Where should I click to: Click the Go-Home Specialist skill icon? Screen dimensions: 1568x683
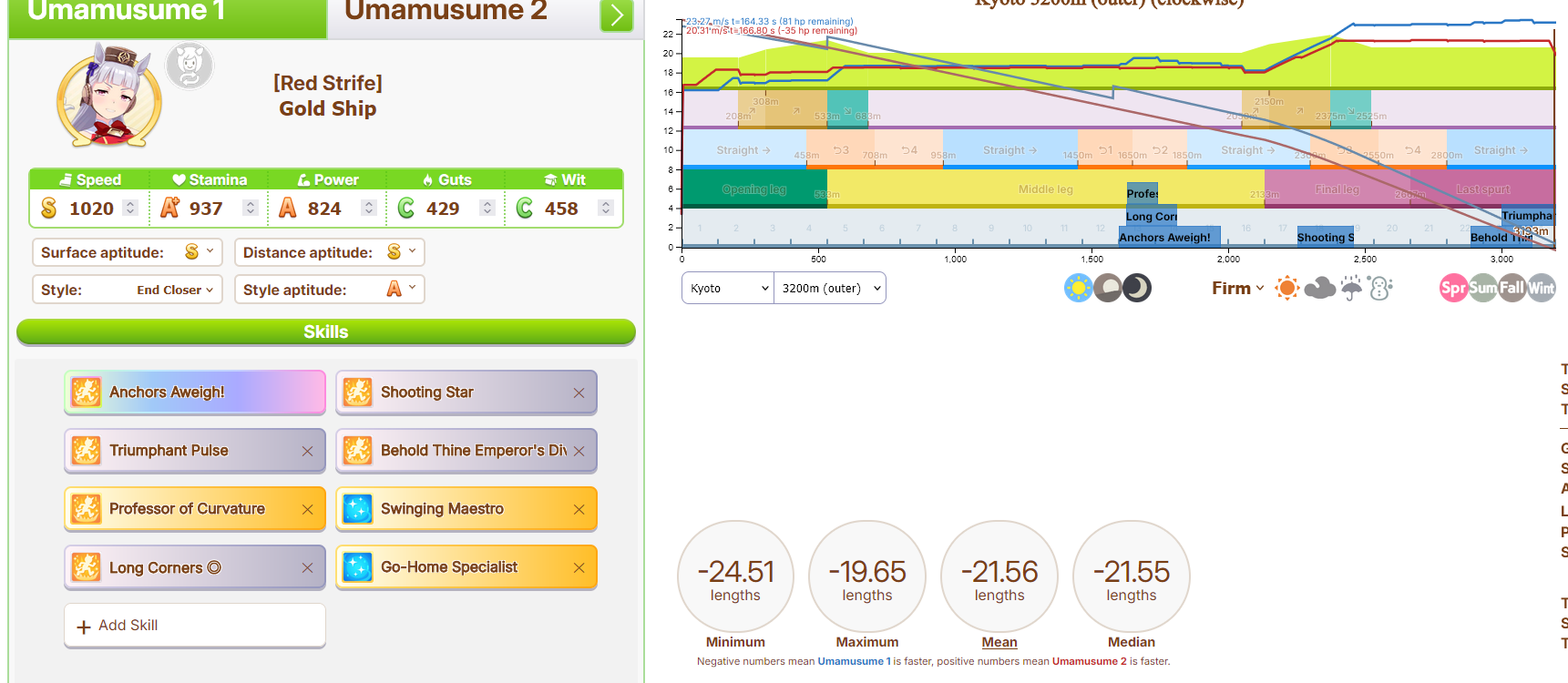pos(358,567)
